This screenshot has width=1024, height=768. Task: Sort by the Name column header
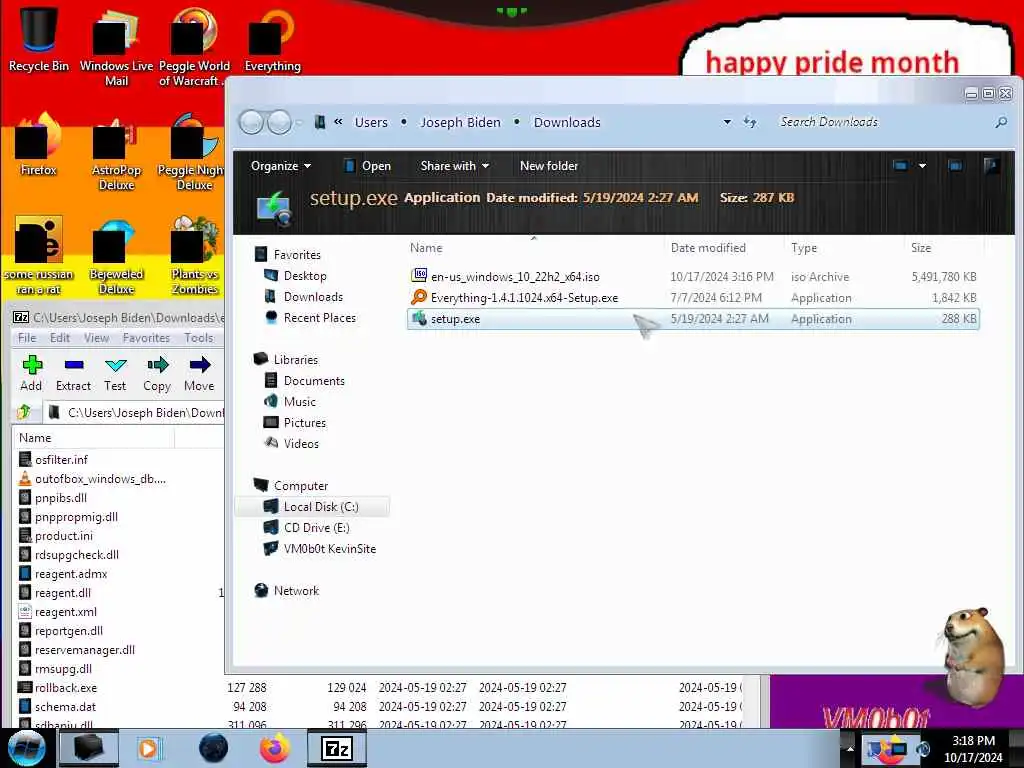pyautogui.click(x=426, y=248)
